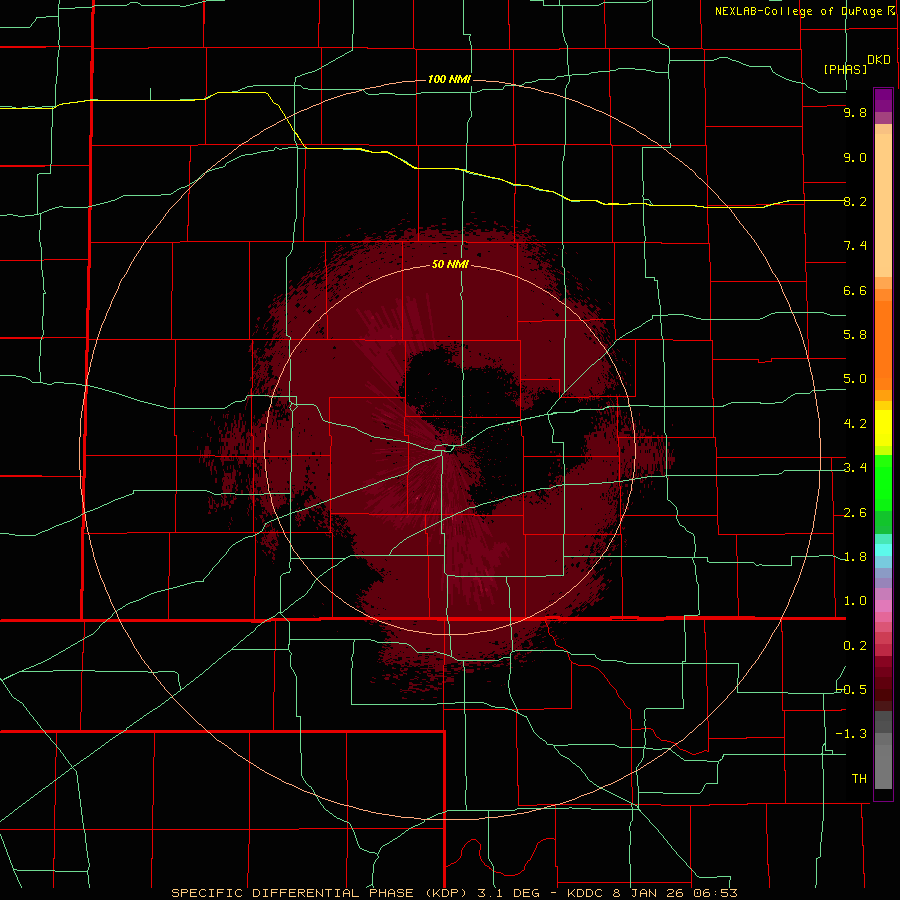The height and width of the screenshot is (900, 900).
Task: Click the 9.8 value on the color scale
Action: pos(855,112)
